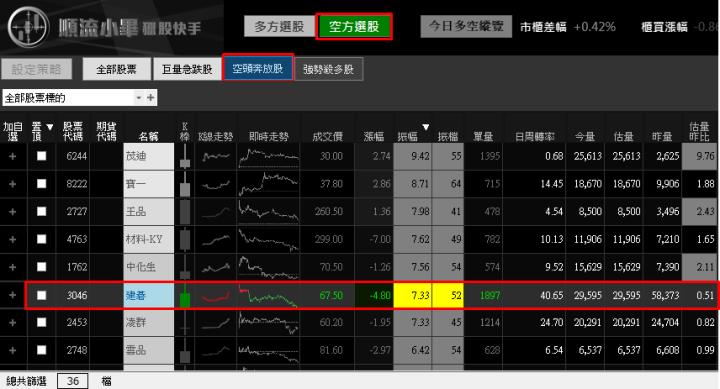Viewport: 720px width, 389px height.
Task: Add stock 2748 to watchlist with plus
Action: point(12,350)
